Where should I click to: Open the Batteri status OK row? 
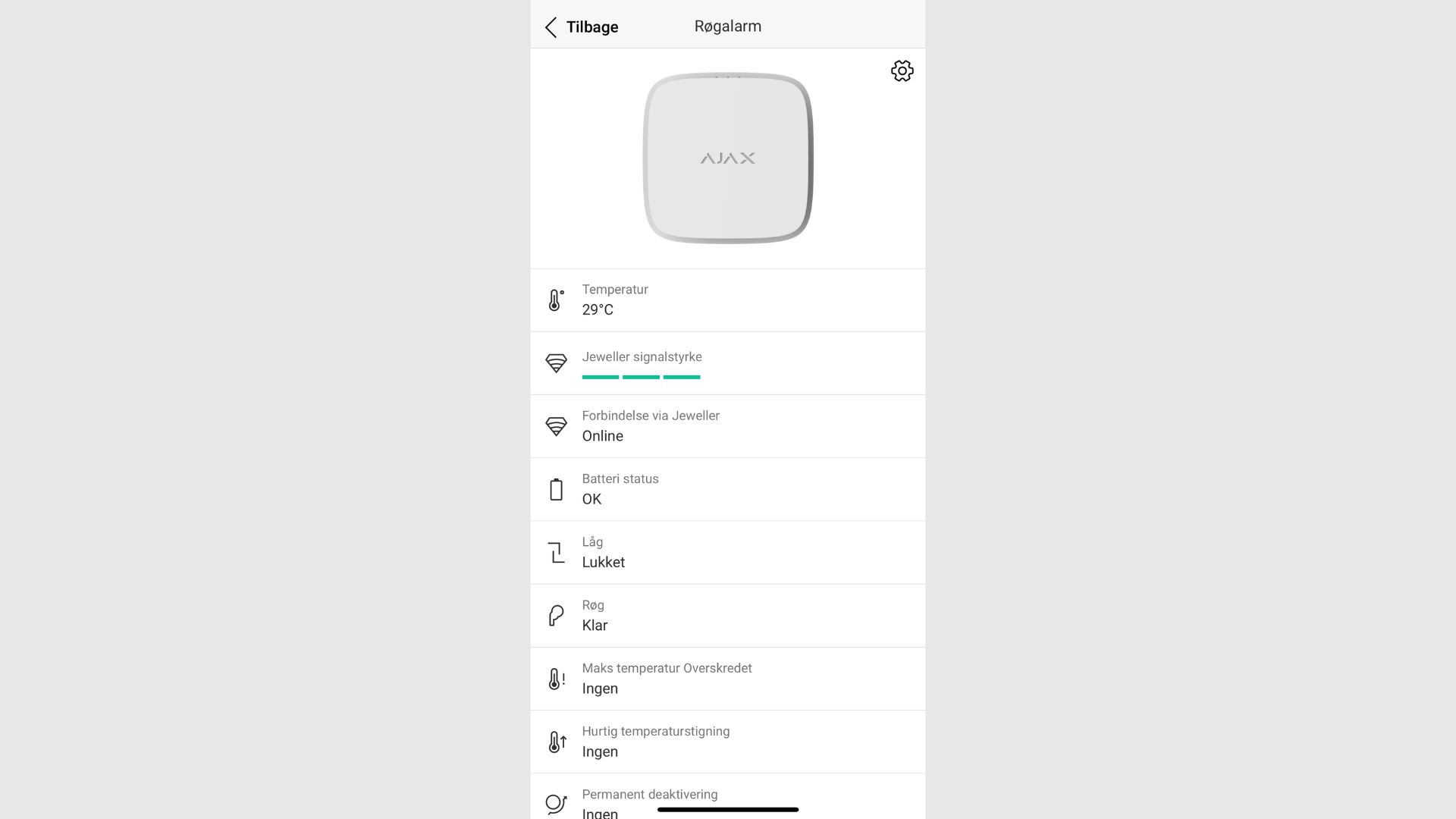(728, 489)
